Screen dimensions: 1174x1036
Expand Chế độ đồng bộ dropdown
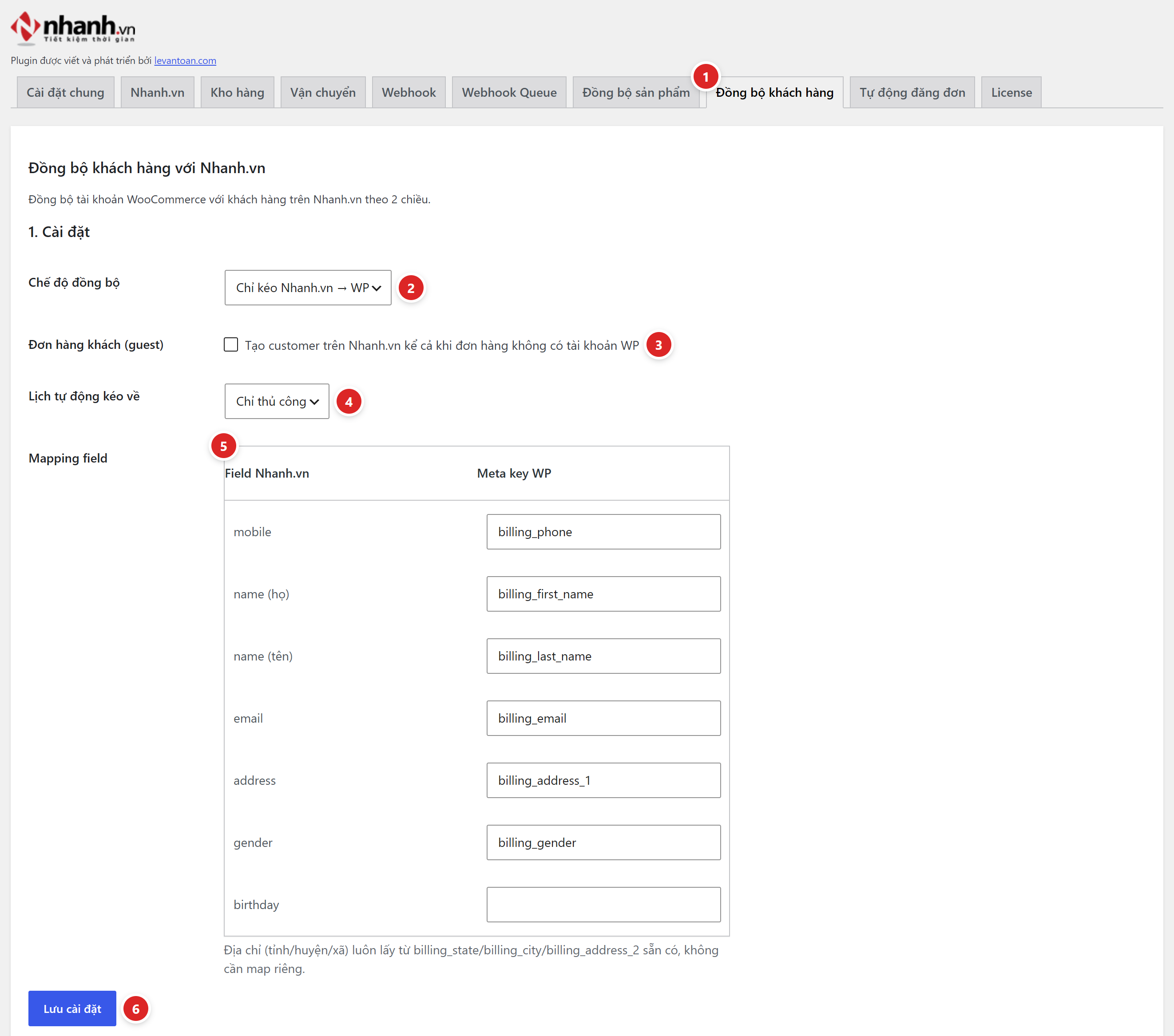[x=308, y=288]
